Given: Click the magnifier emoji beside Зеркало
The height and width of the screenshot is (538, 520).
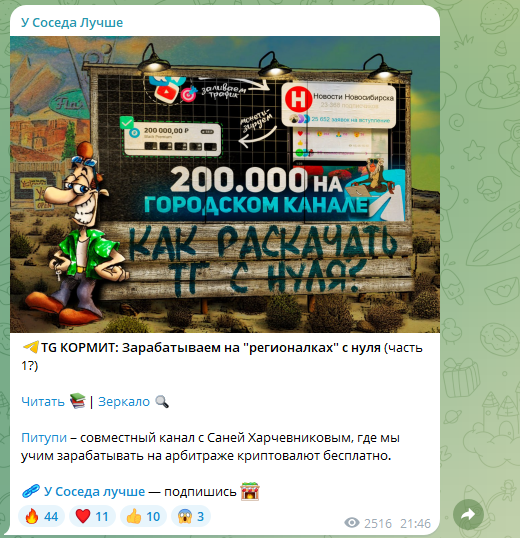Looking at the screenshot, I should click(162, 401).
